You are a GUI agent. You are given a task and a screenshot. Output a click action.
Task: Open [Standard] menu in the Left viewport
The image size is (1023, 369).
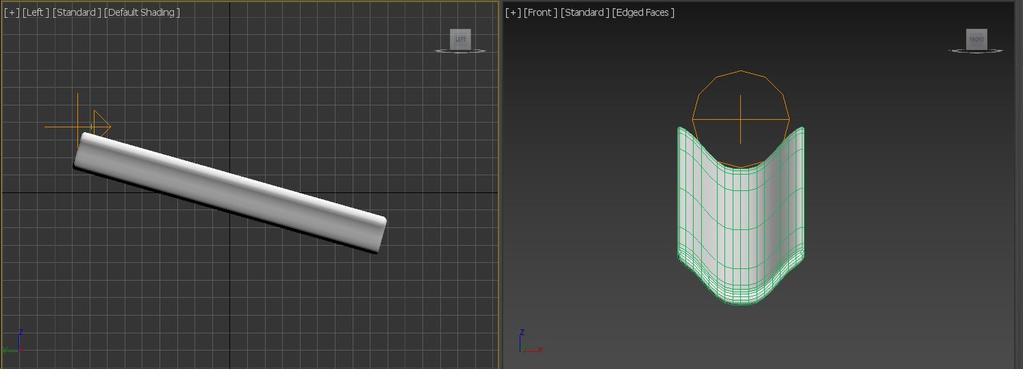[x=76, y=12]
